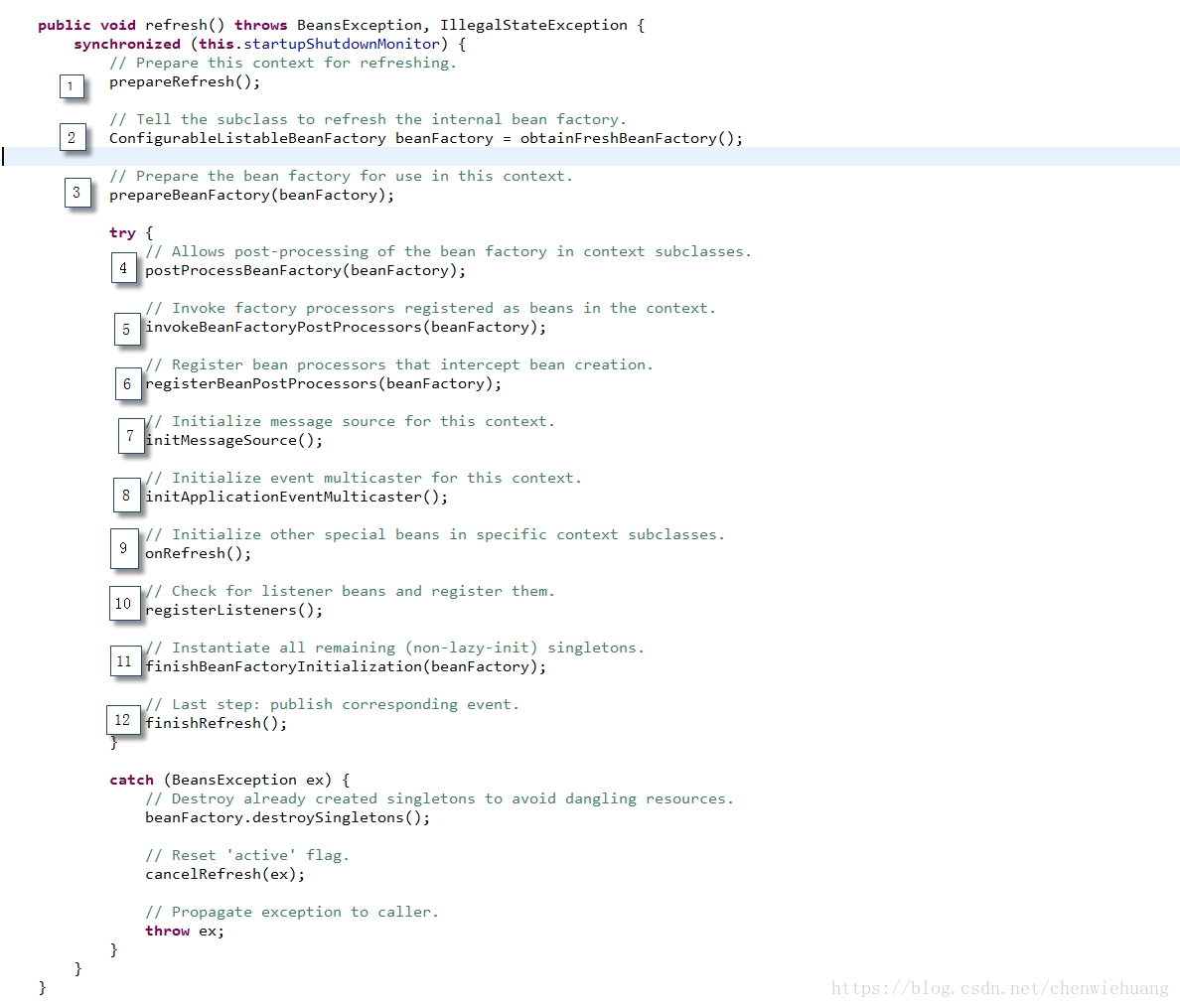Click obtainFreshBeanFactory() in the code
Viewport: 1180px width, 1008px height.
627,138
